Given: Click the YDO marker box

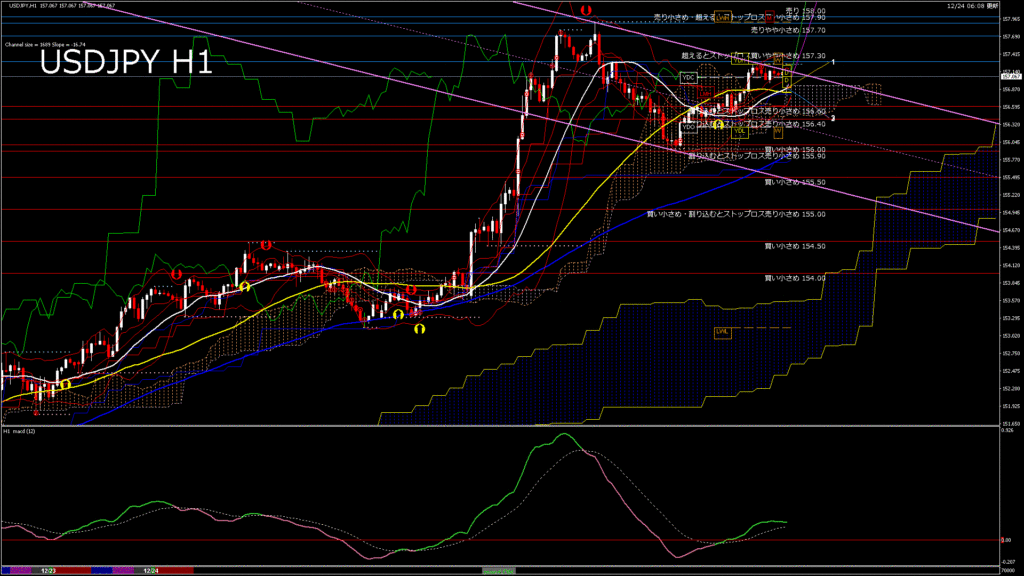Looking at the screenshot, I should pos(688,127).
